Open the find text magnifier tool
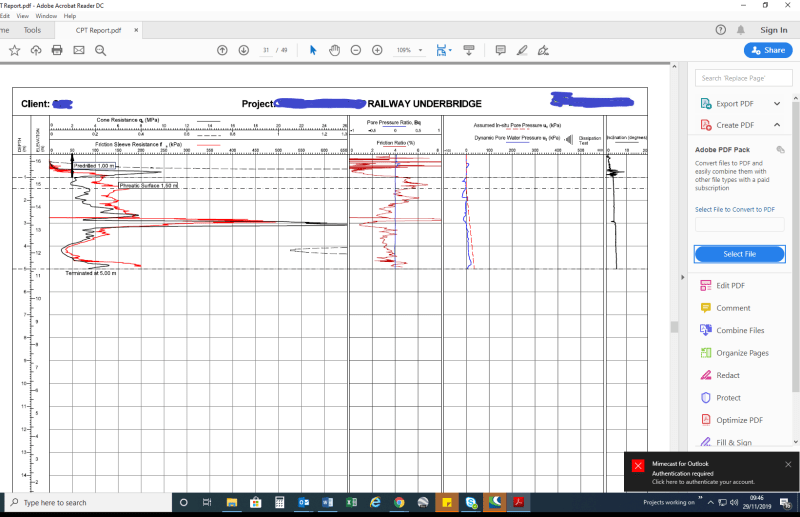The image size is (800, 517). point(101,50)
